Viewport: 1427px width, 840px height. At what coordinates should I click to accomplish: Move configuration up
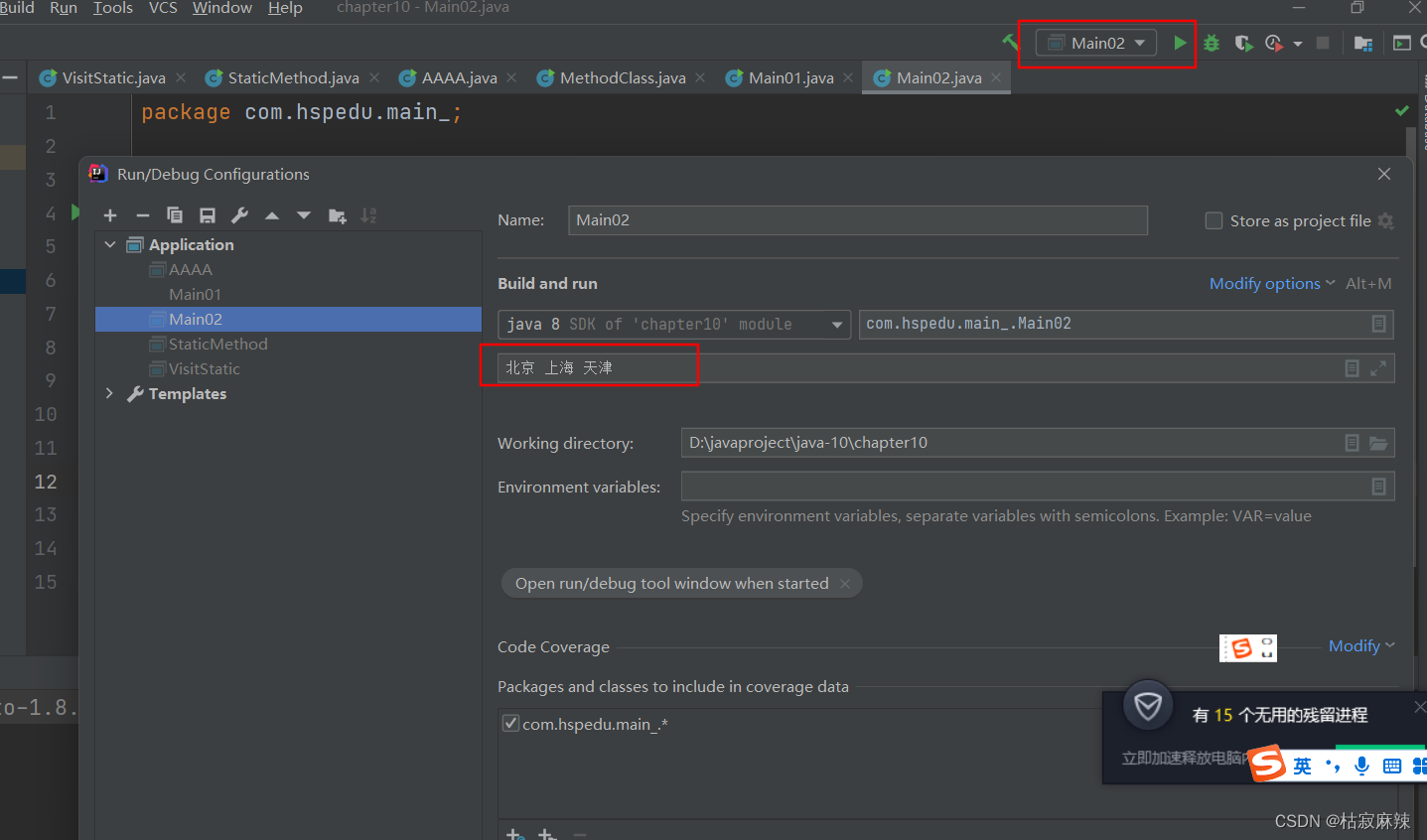pyautogui.click(x=272, y=215)
